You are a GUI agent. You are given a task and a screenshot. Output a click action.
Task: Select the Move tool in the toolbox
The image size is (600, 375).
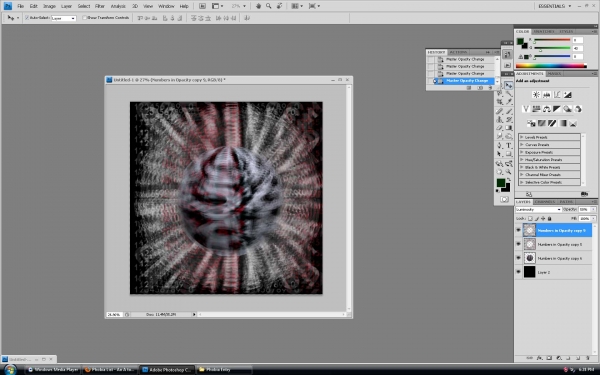coord(509,85)
